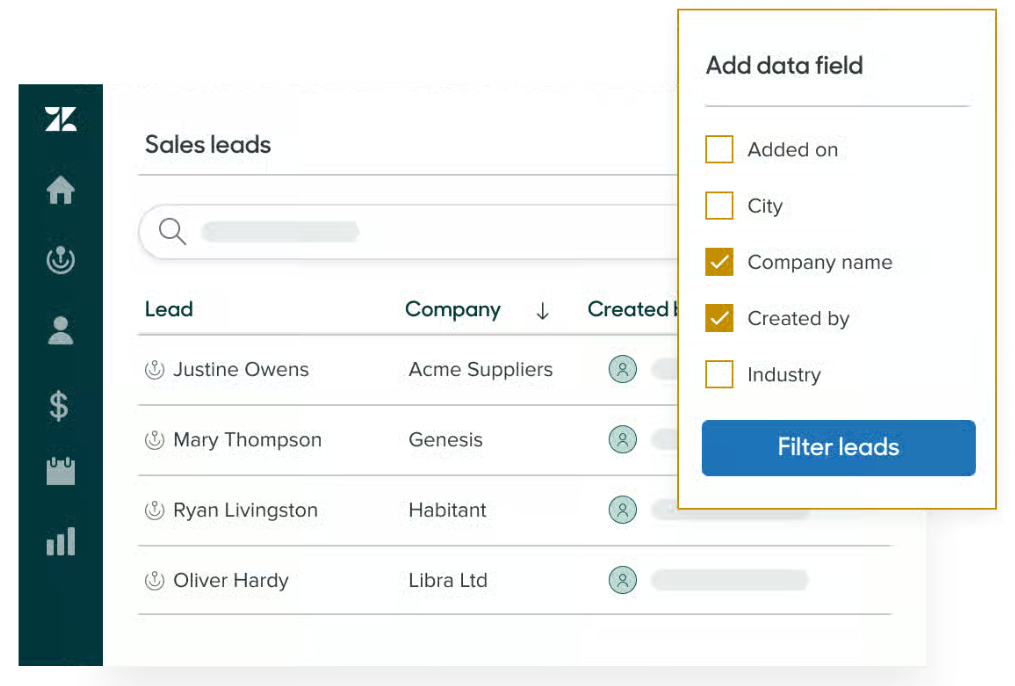1015x686 pixels.
Task: Uncheck the Company name checkbox
Action: point(719,262)
